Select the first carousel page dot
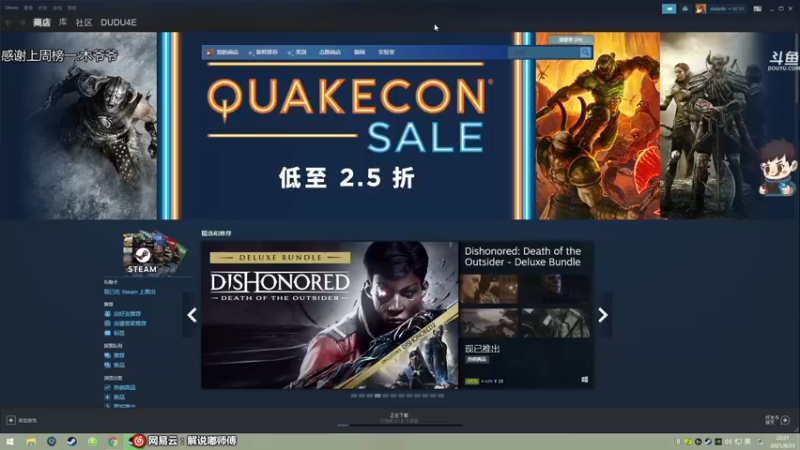The height and width of the screenshot is (450, 800). coord(354,395)
